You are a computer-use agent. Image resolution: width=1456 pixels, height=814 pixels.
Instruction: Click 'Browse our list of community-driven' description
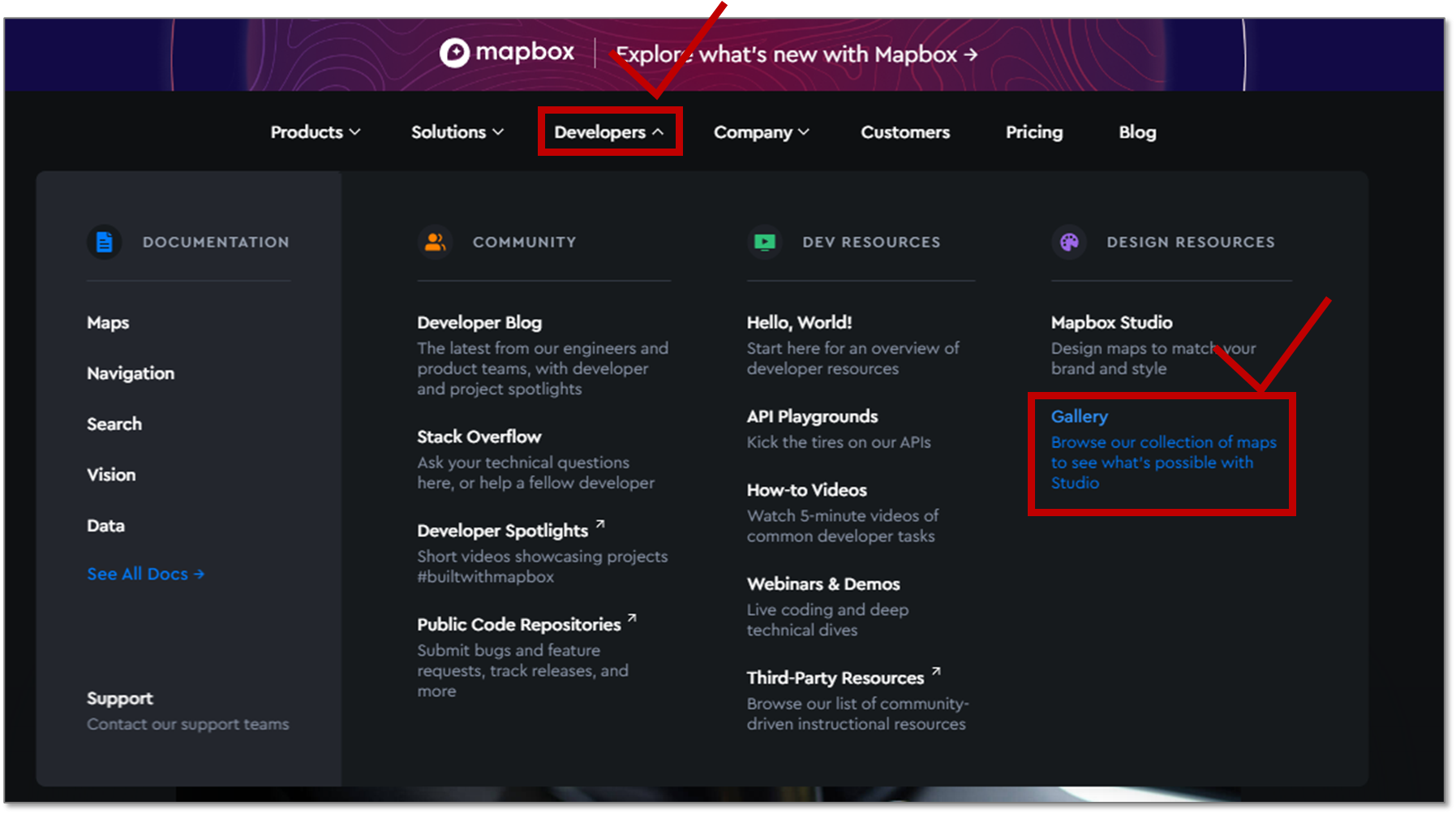[x=858, y=713]
